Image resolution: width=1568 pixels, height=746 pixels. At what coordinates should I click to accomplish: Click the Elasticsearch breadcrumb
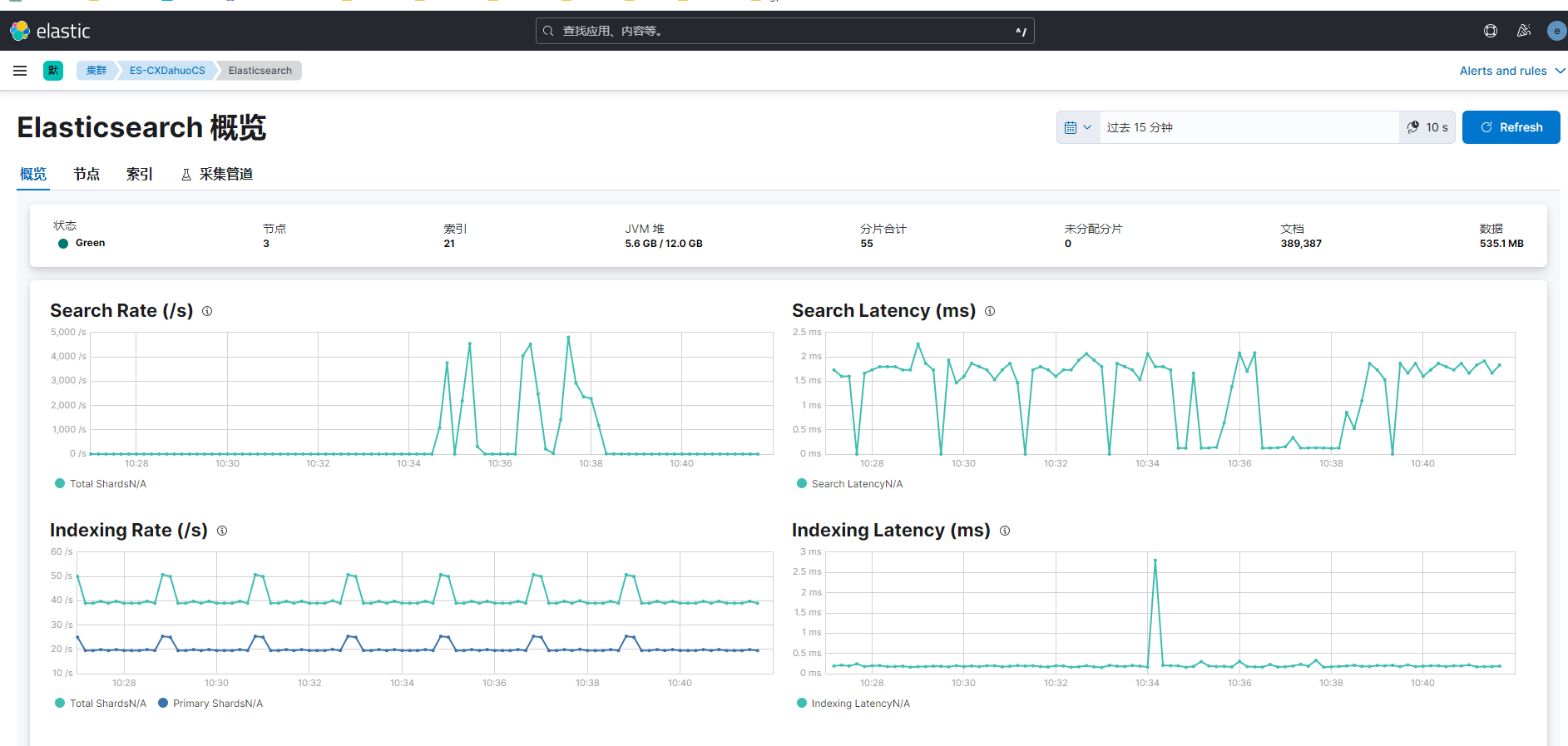click(x=260, y=71)
